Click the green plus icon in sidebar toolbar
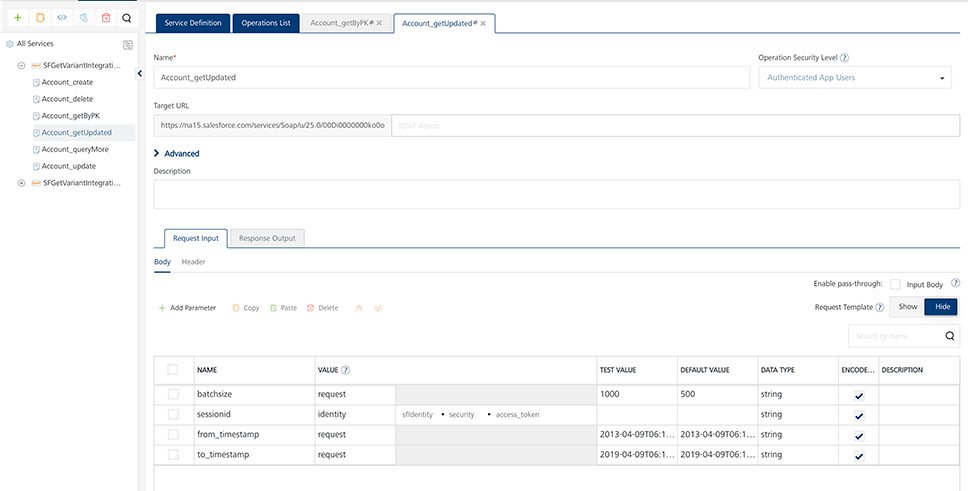Image resolution: width=968 pixels, height=491 pixels. click(17, 18)
